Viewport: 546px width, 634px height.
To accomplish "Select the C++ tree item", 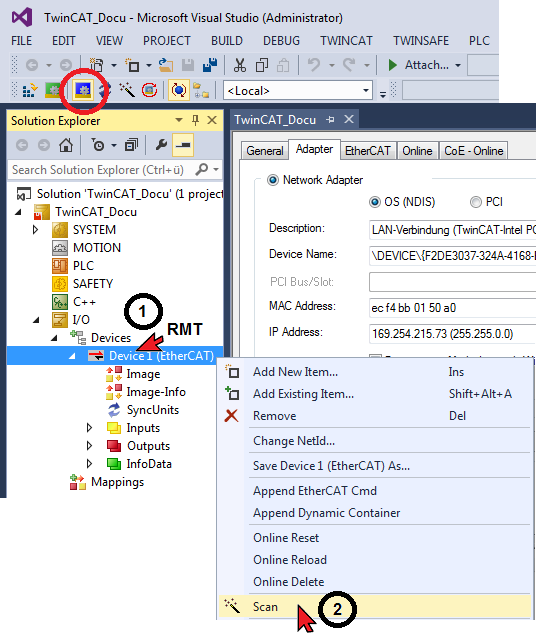I will pyautogui.click(x=84, y=302).
